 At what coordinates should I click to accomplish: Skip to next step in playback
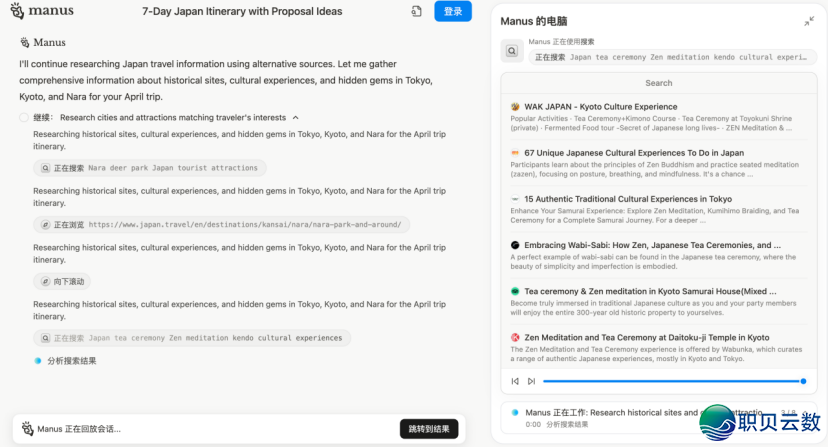(x=531, y=381)
